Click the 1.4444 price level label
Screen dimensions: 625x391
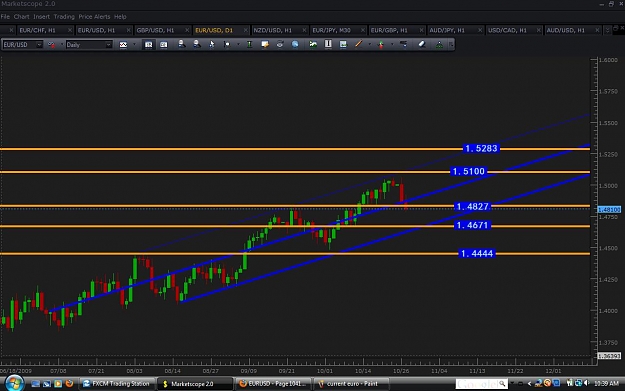click(477, 253)
